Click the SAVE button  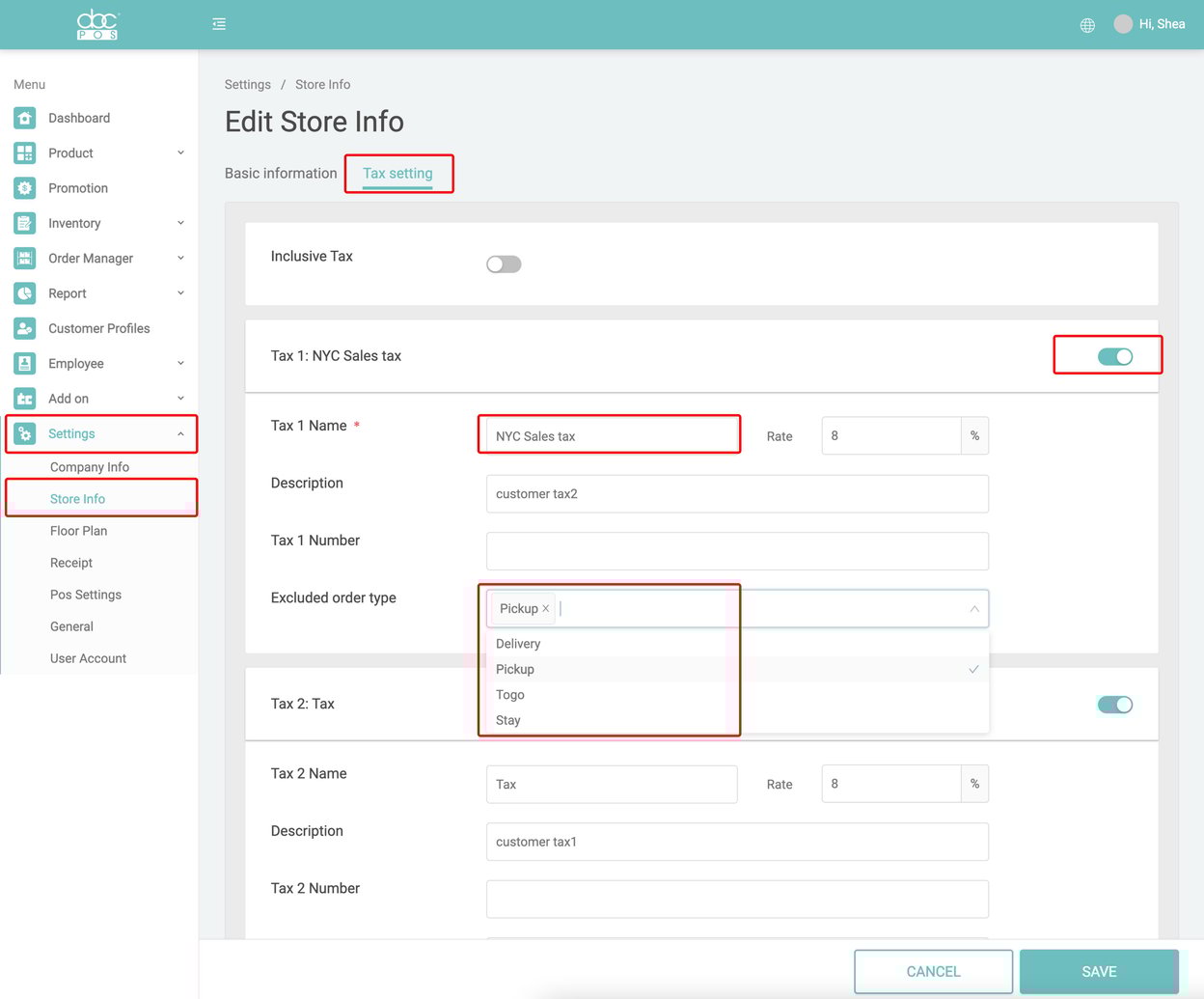[x=1099, y=971]
